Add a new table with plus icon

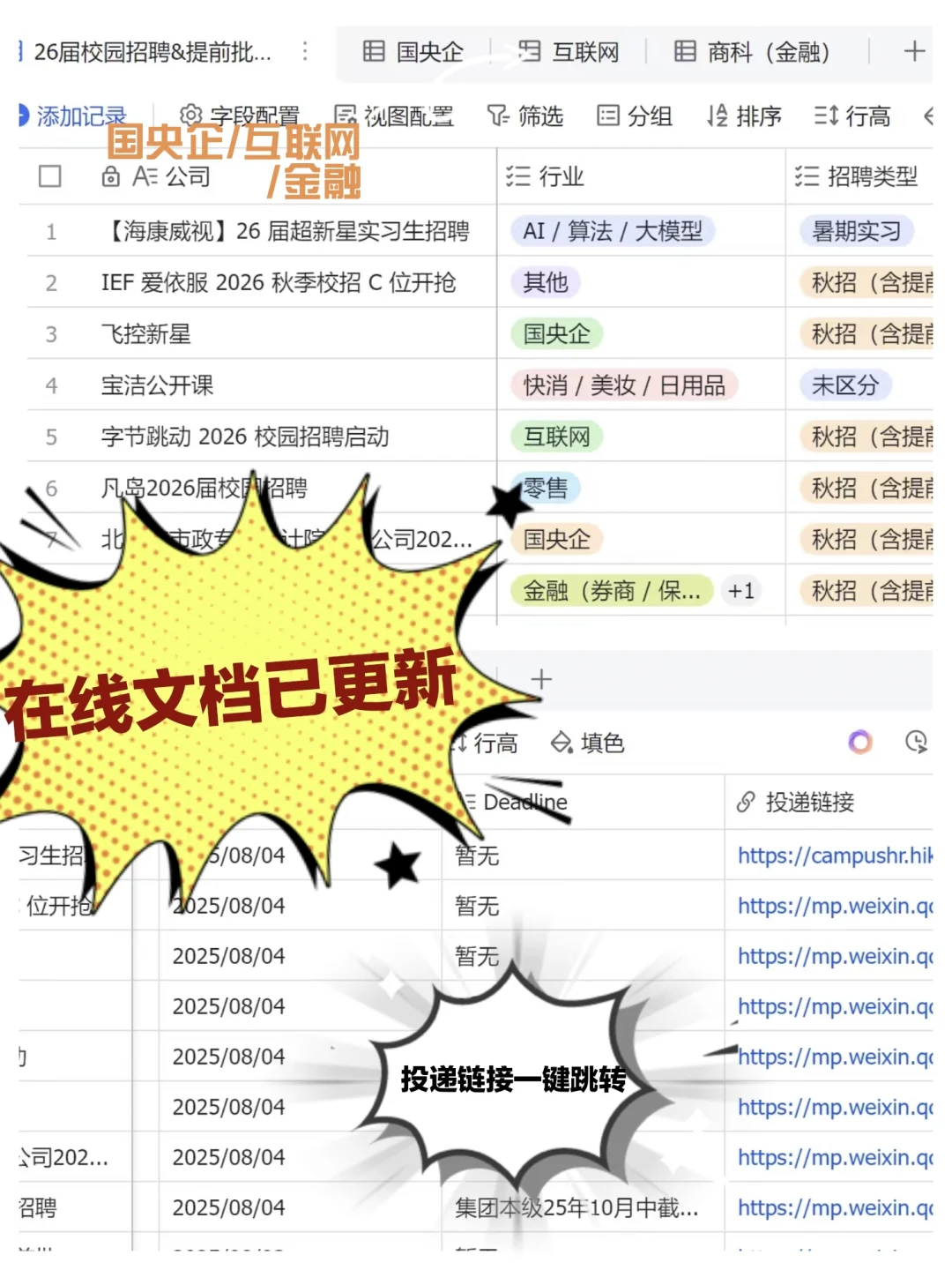point(914,51)
